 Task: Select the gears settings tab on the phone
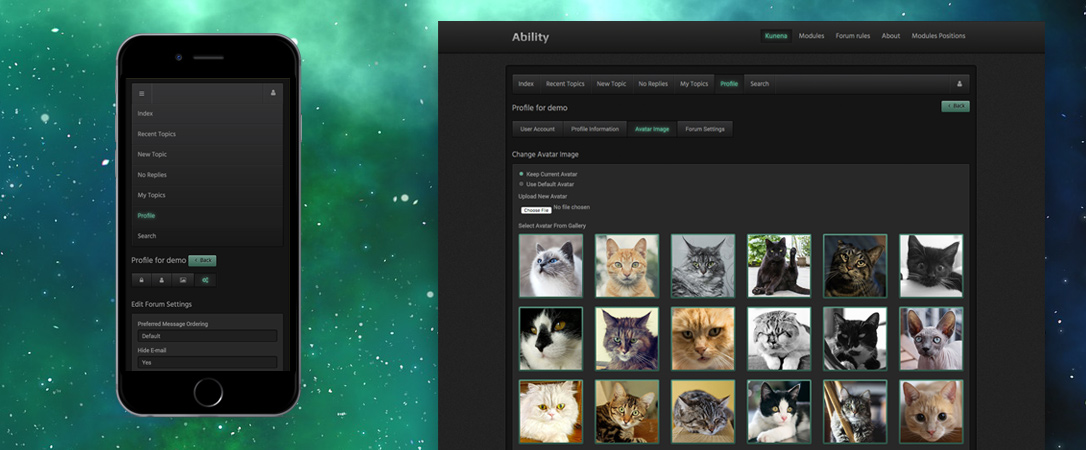tap(205, 280)
